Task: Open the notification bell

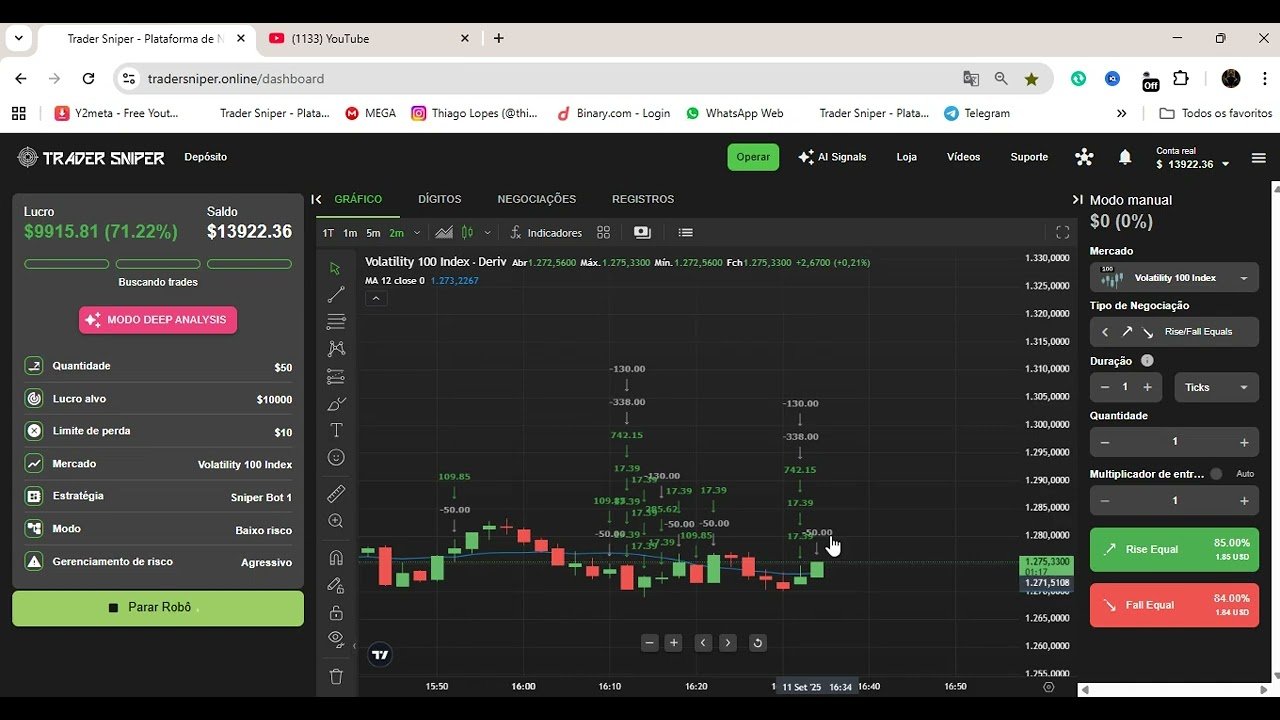Action: pyautogui.click(x=1125, y=157)
